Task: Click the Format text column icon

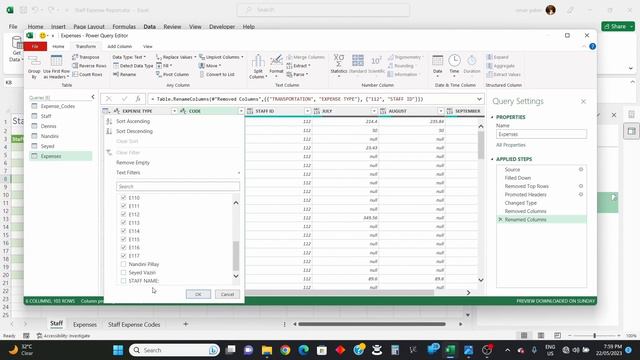Action: pos(276,61)
